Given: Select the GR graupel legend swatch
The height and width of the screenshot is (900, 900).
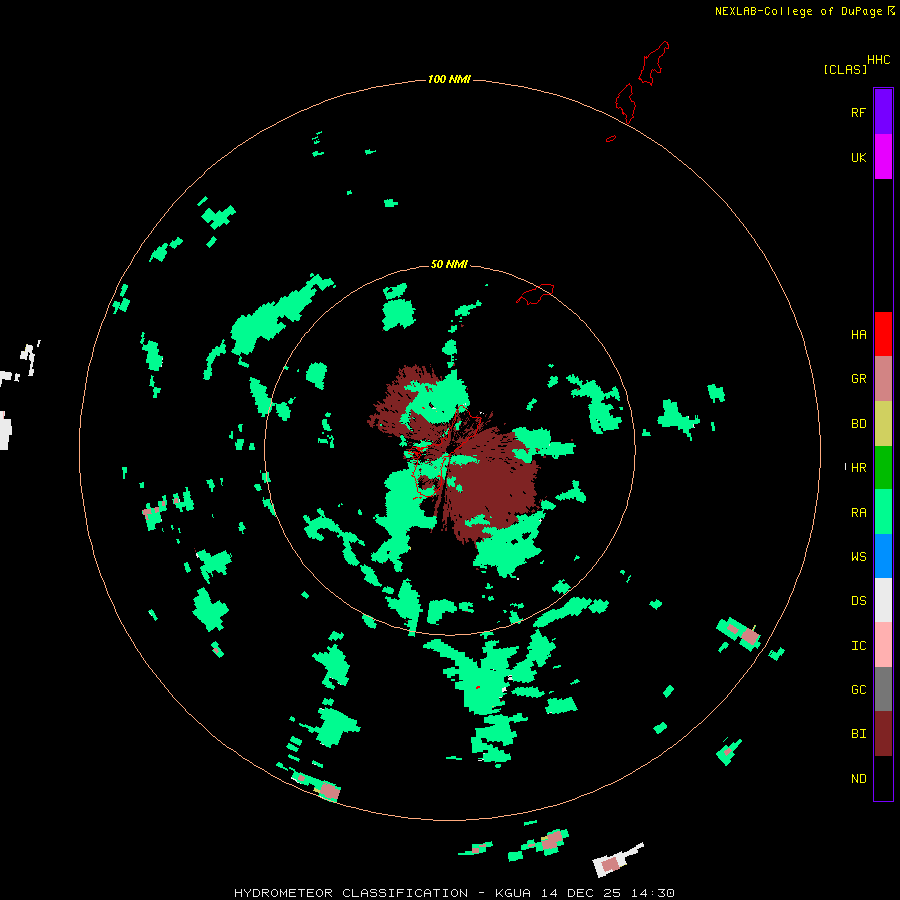Looking at the screenshot, I should coord(883,379).
